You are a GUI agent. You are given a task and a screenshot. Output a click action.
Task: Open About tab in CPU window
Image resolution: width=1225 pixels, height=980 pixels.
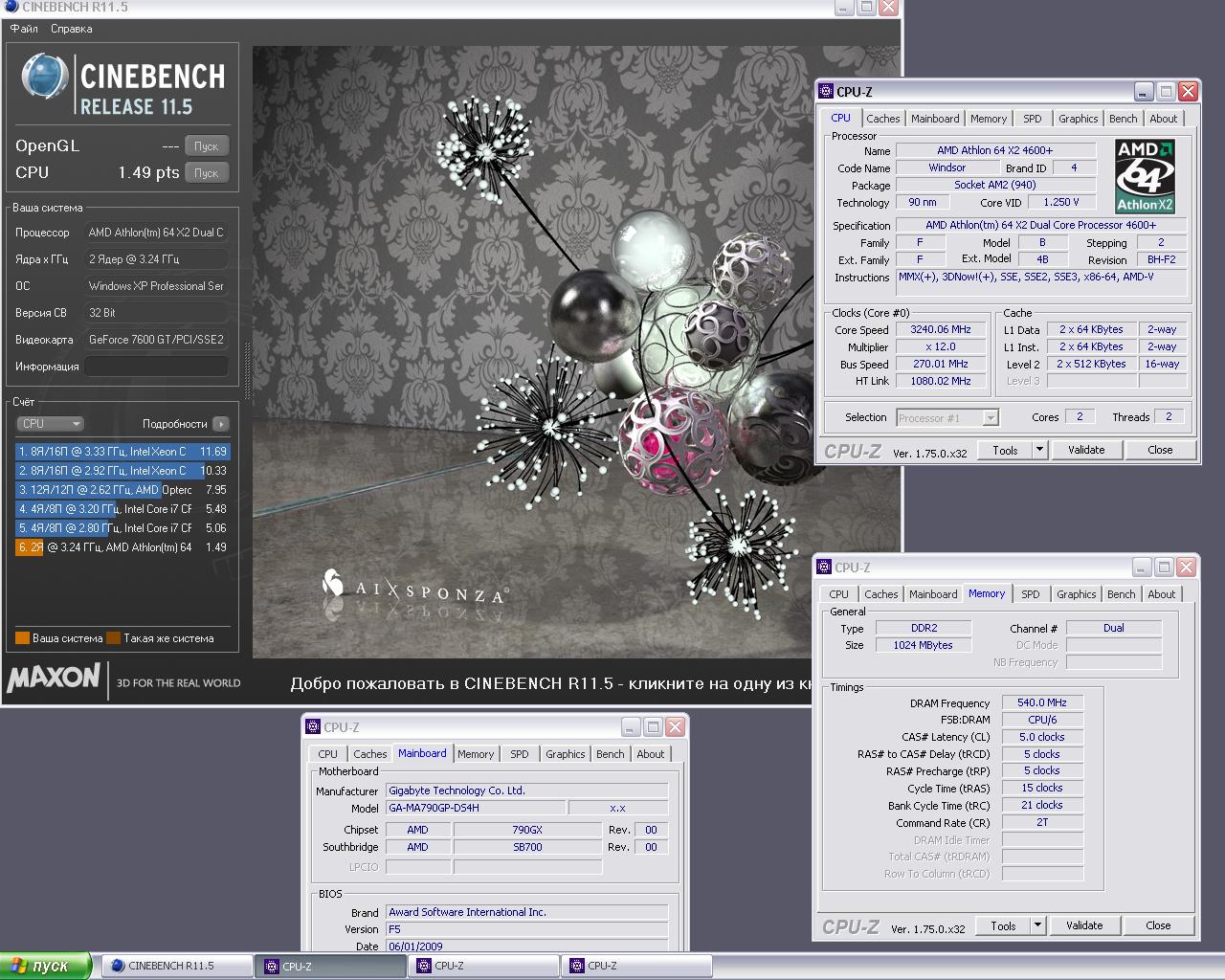1164,119
